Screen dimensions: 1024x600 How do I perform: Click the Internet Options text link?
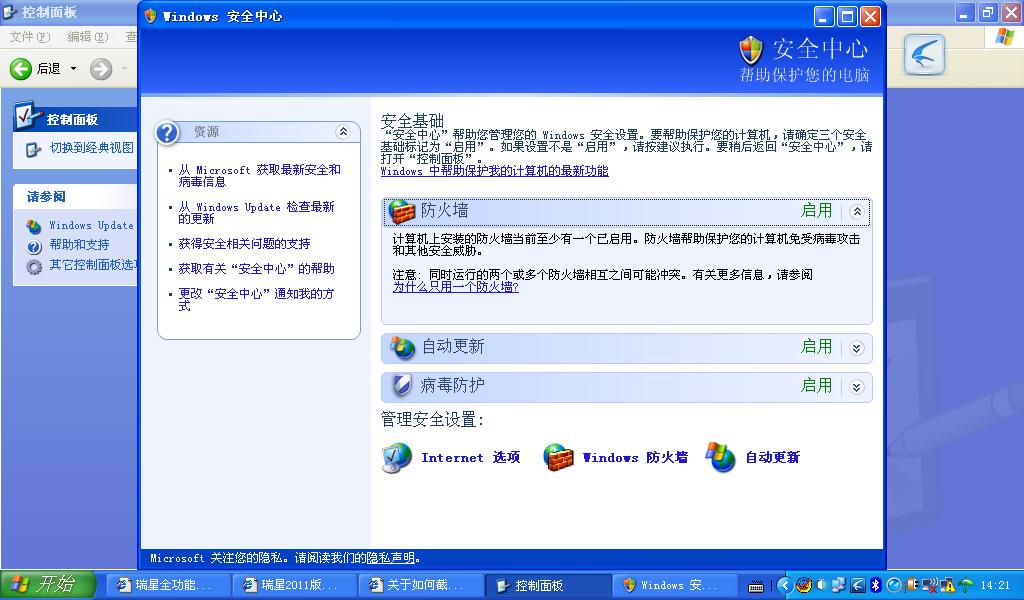(x=470, y=458)
